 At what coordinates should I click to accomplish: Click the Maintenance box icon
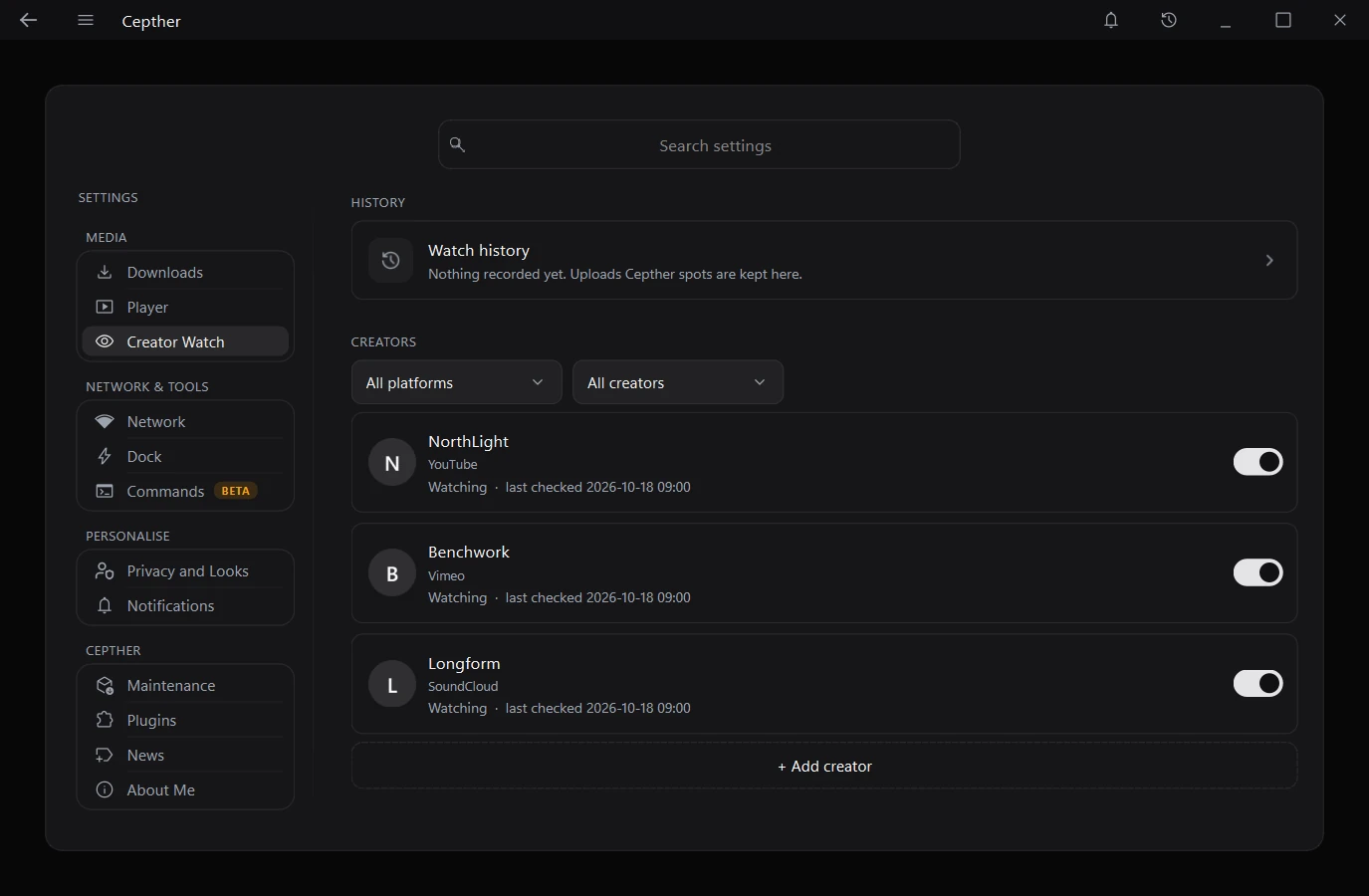(105, 685)
